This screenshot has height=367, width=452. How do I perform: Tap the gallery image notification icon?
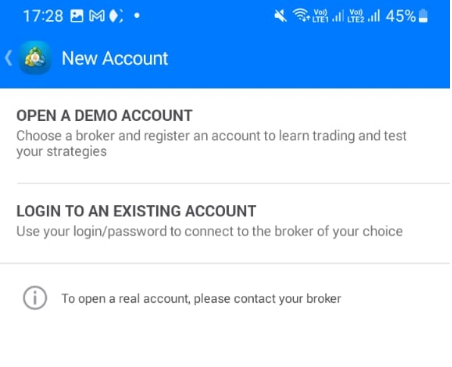pyautogui.click(x=77, y=16)
